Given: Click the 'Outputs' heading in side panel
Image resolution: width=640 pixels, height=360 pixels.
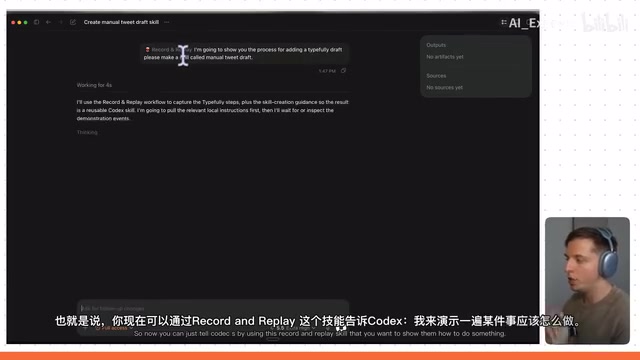Looking at the screenshot, I should click(x=436, y=45).
